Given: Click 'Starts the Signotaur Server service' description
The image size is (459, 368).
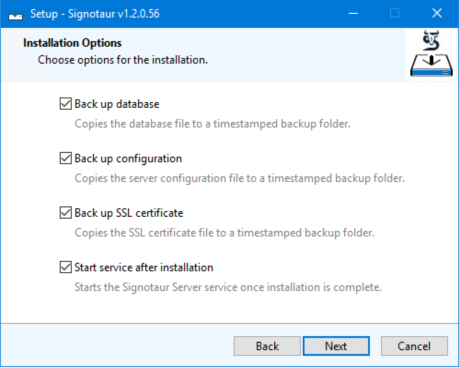Looking at the screenshot, I should [x=228, y=287].
